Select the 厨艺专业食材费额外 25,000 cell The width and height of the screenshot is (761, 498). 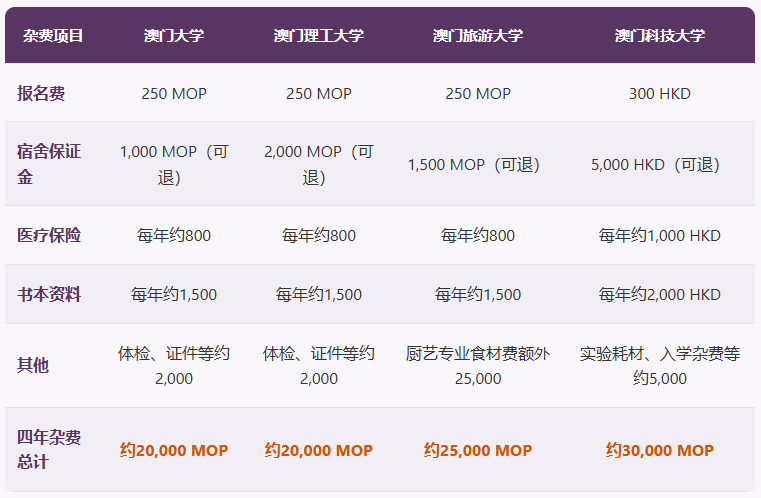point(478,366)
